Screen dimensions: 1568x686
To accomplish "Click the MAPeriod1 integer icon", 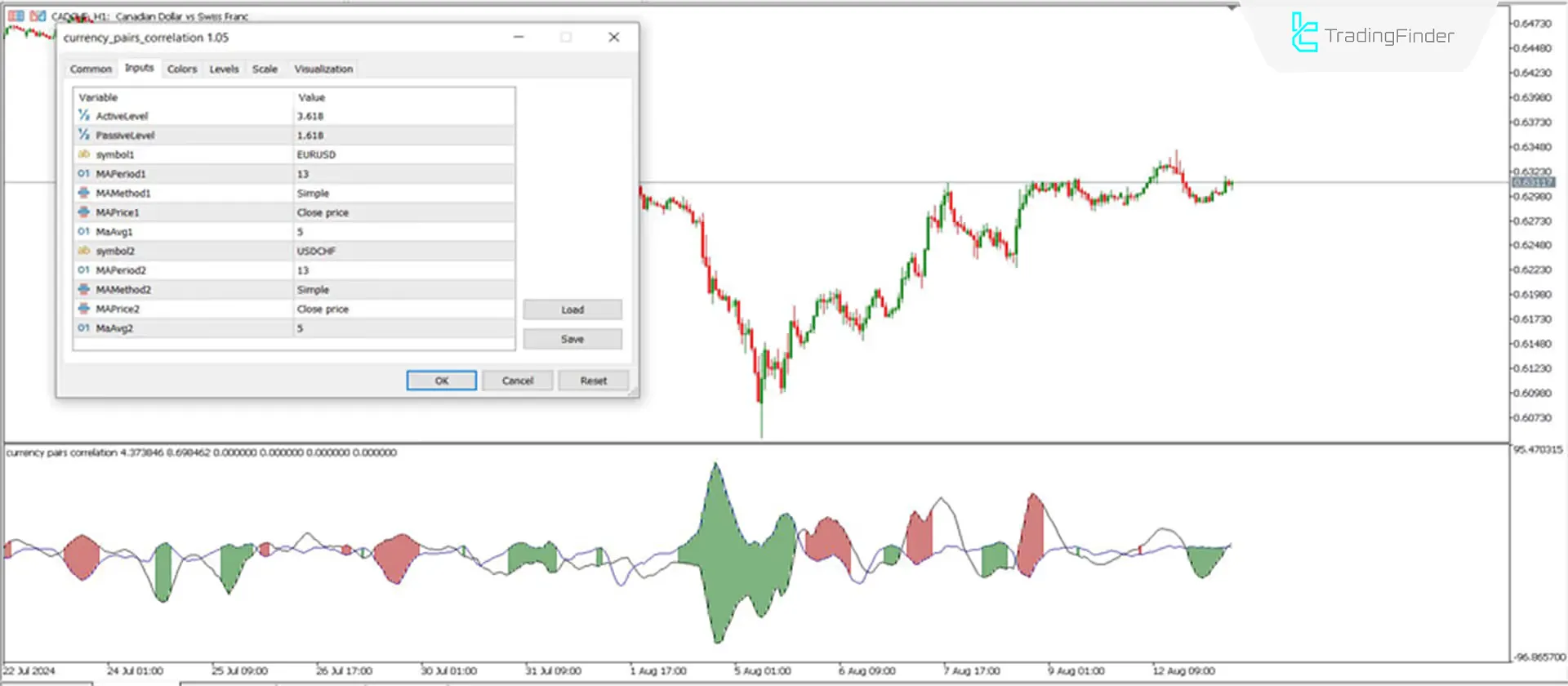I will coord(83,174).
